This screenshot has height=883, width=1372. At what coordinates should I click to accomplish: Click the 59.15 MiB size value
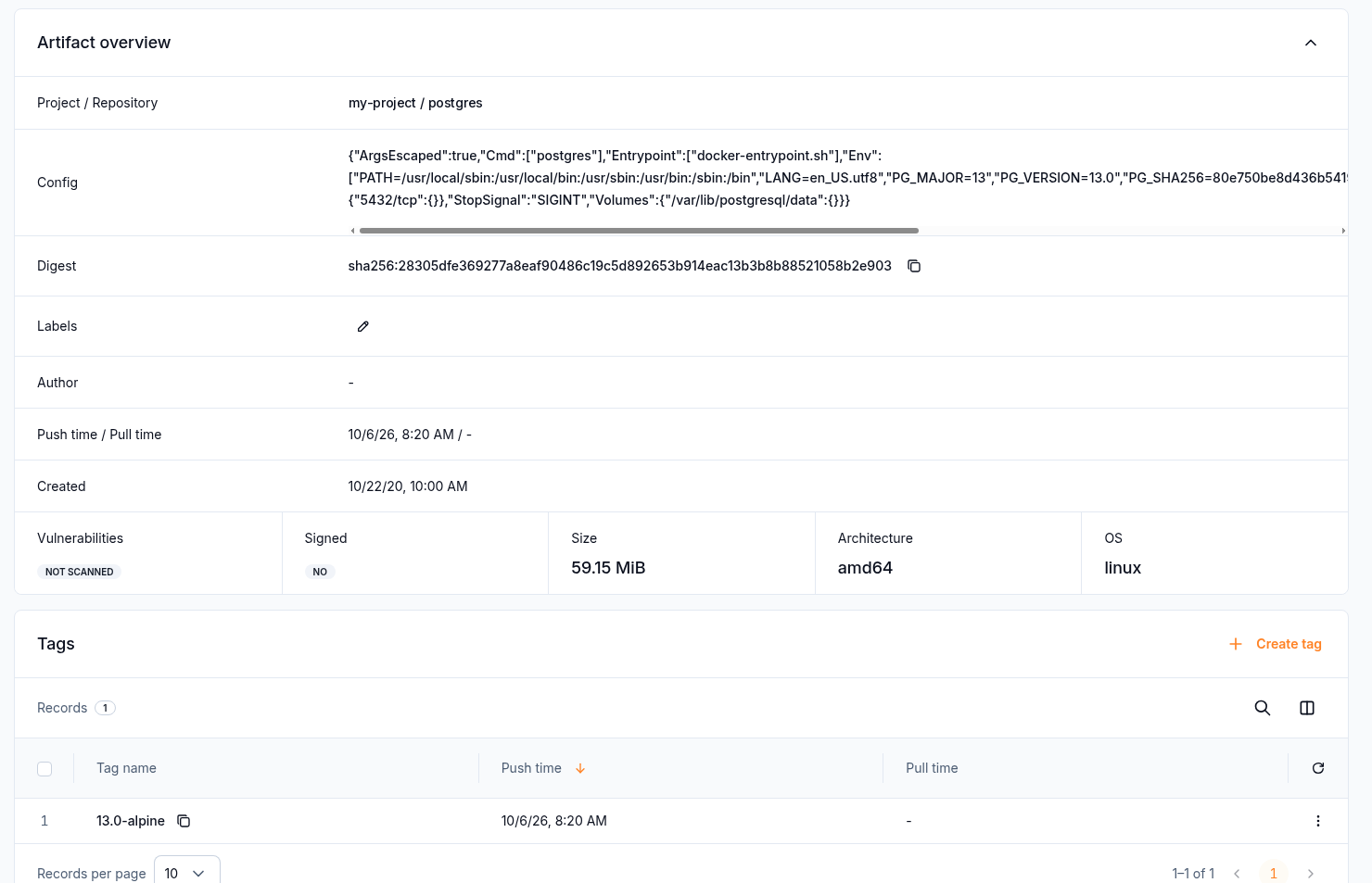click(x=608, y=568)
